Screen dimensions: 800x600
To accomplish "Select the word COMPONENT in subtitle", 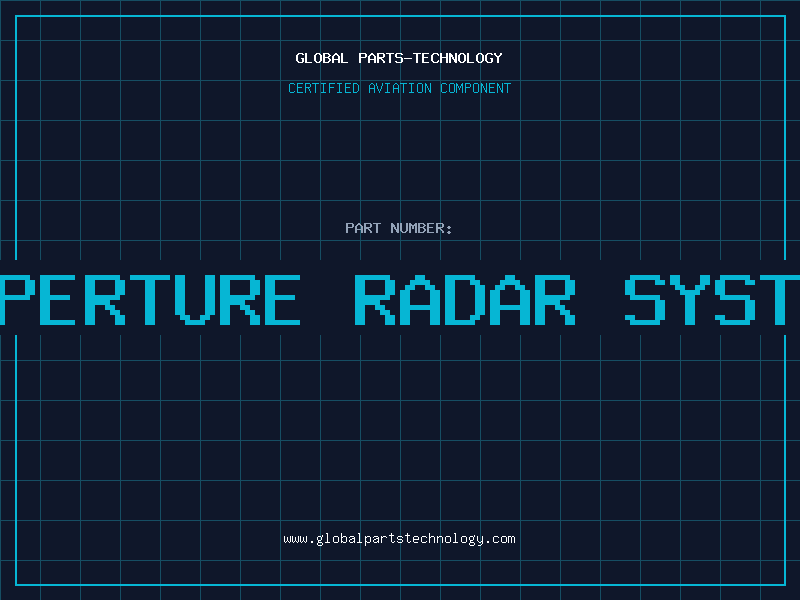I will pyautogui.click(x=476, y=88).
